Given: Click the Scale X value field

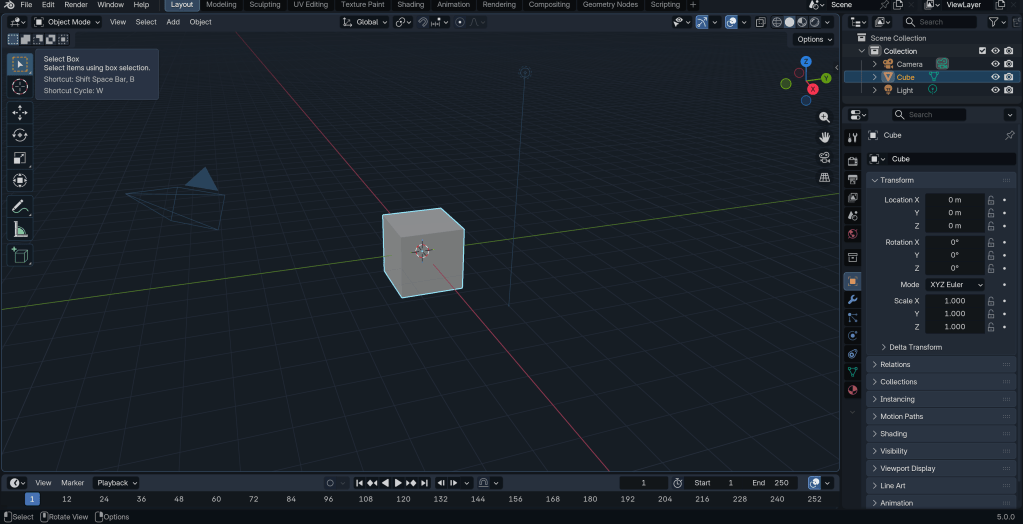Looking at the screenshot, I should 954,301.
